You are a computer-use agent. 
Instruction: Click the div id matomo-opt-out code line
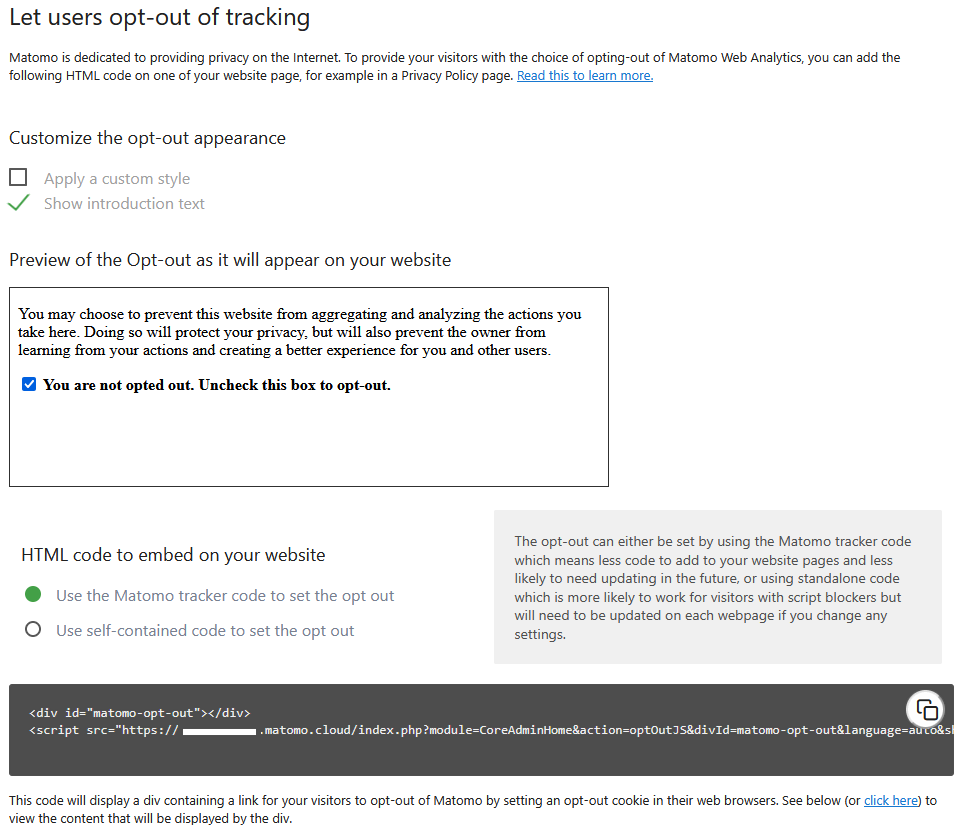pos(139,713)
